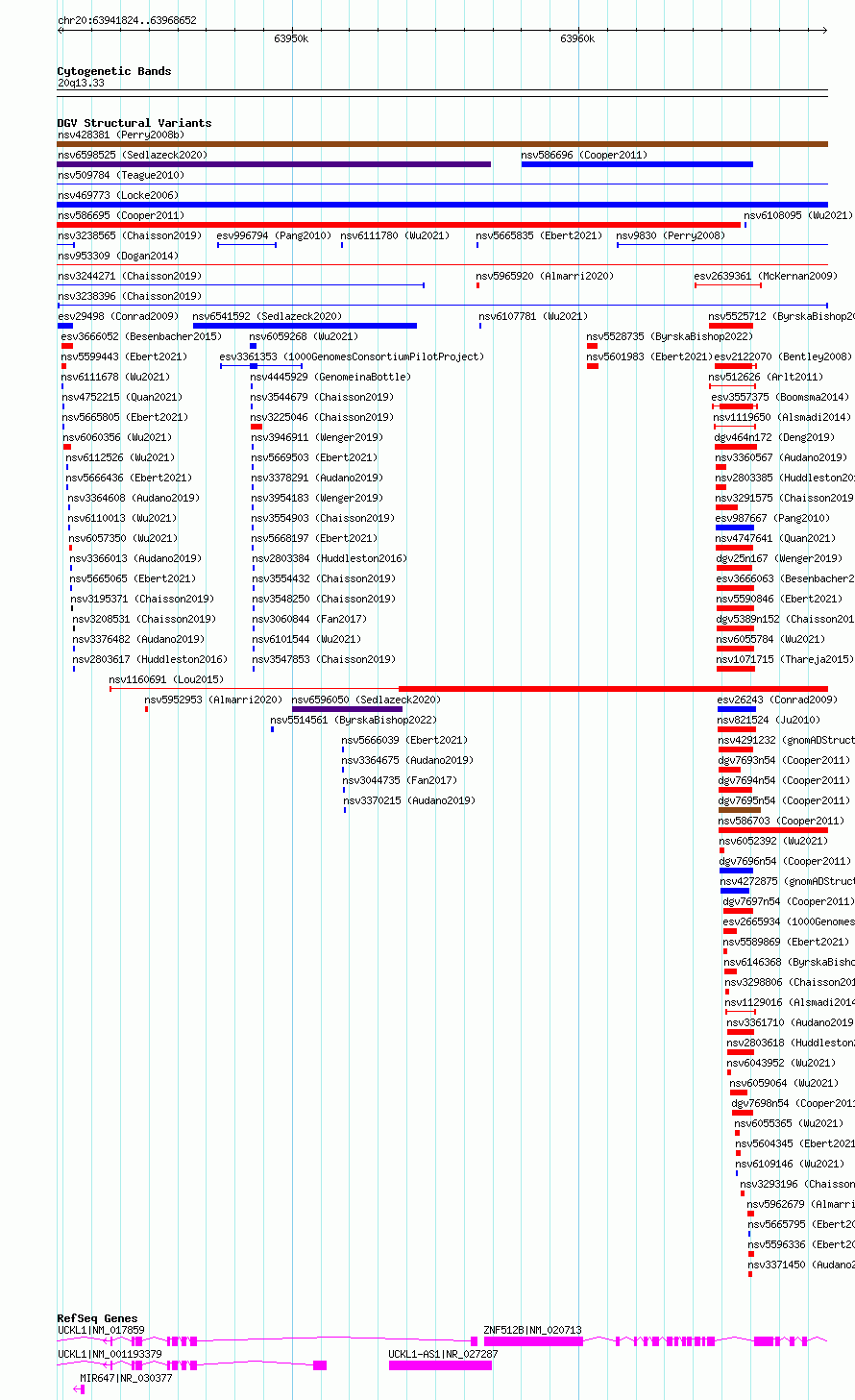Click the brown bar under nsv428381

(x=442, y=144)
